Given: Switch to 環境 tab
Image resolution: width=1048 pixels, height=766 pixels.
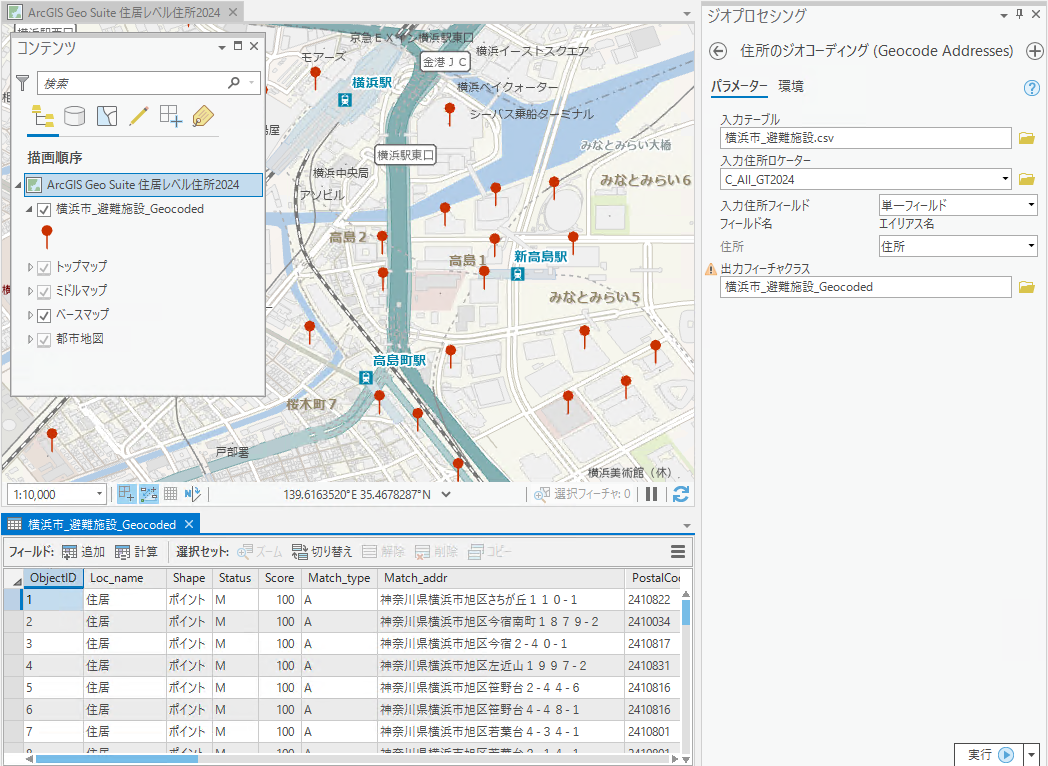Looking at the screenshot, I should coord(791,86).
